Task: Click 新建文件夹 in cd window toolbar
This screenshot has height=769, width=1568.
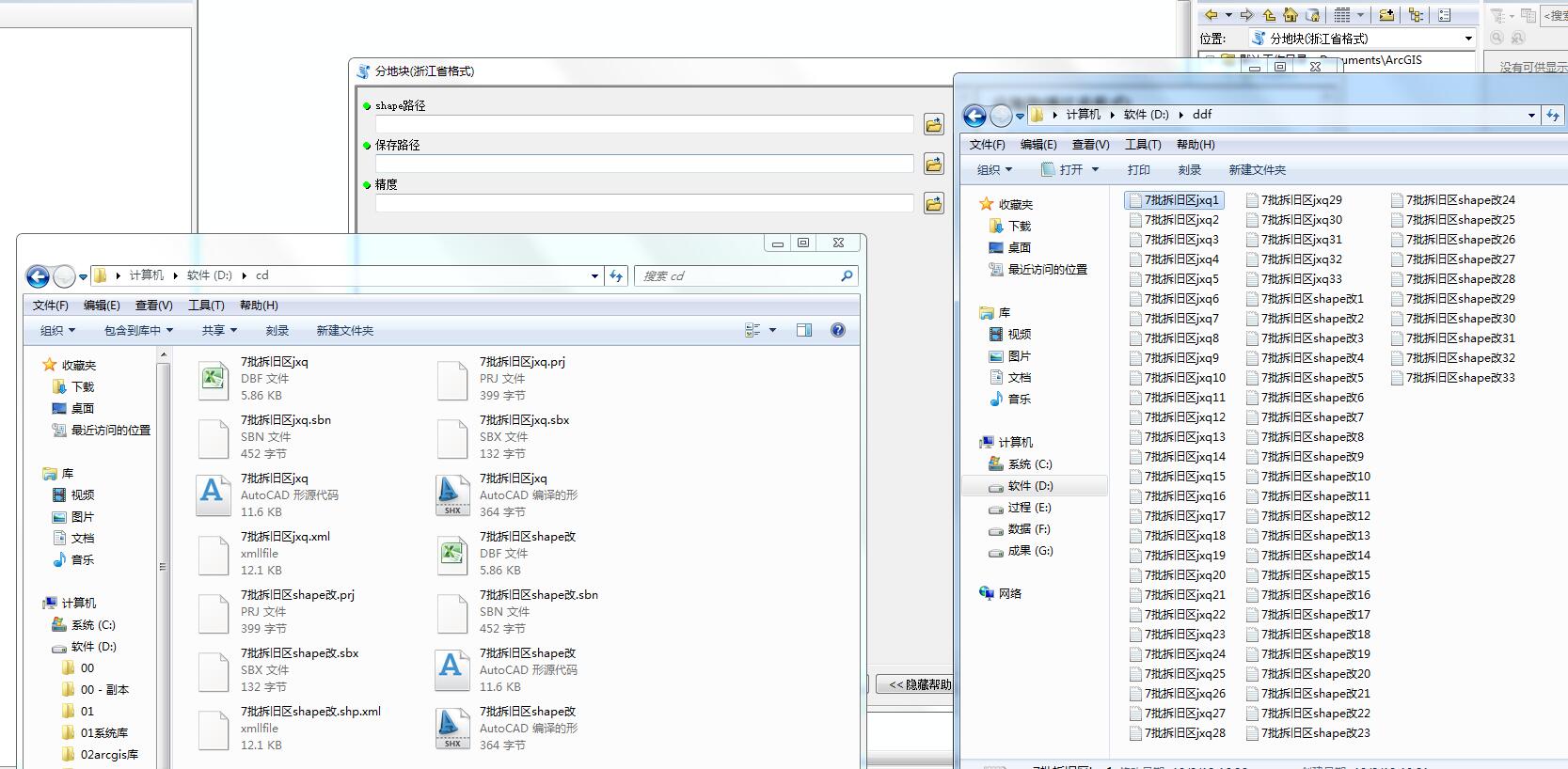Action: click(x=345, y=330)
